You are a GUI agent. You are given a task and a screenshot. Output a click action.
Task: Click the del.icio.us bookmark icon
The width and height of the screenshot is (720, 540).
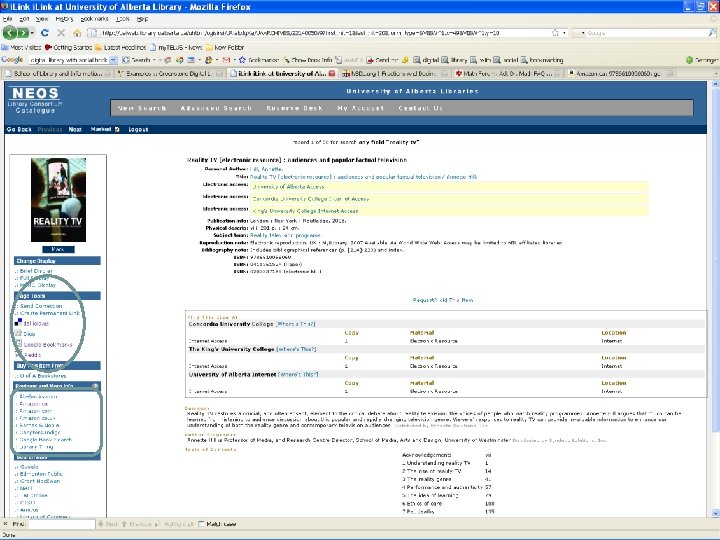[19, 323]
